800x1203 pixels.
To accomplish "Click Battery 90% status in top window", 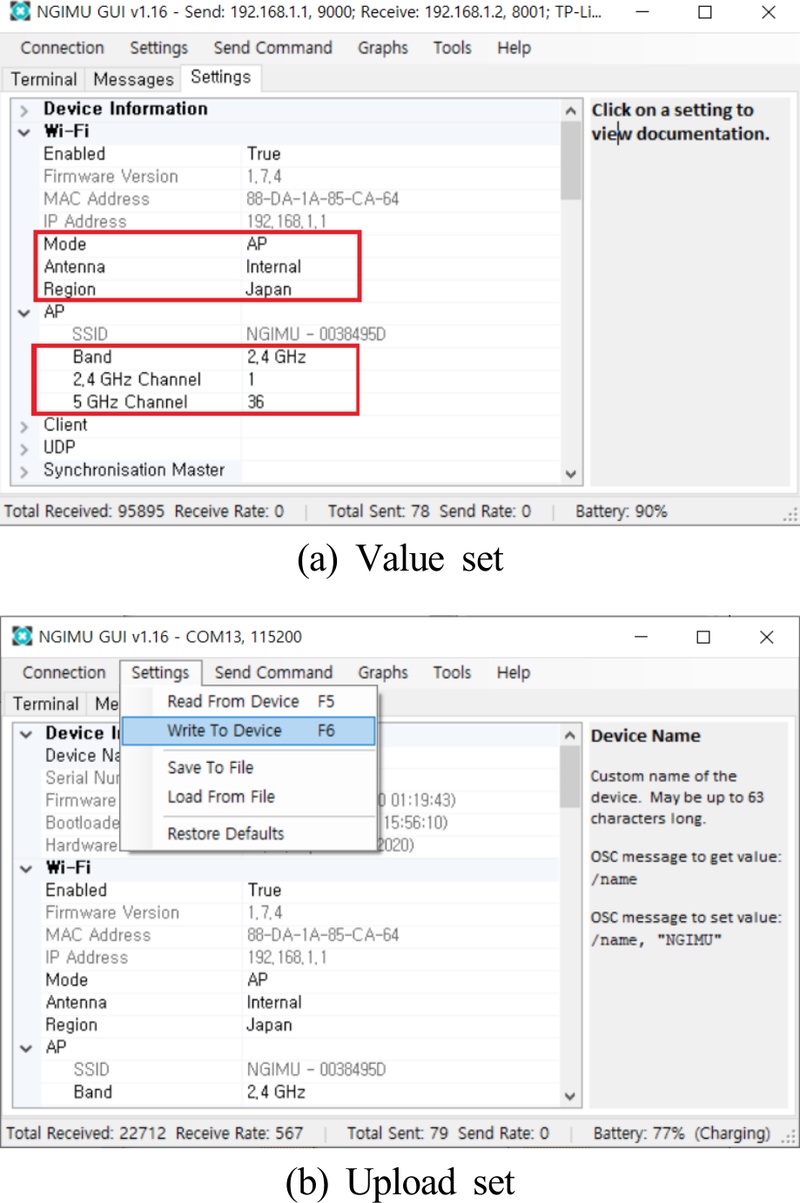I will coord(621,511).
